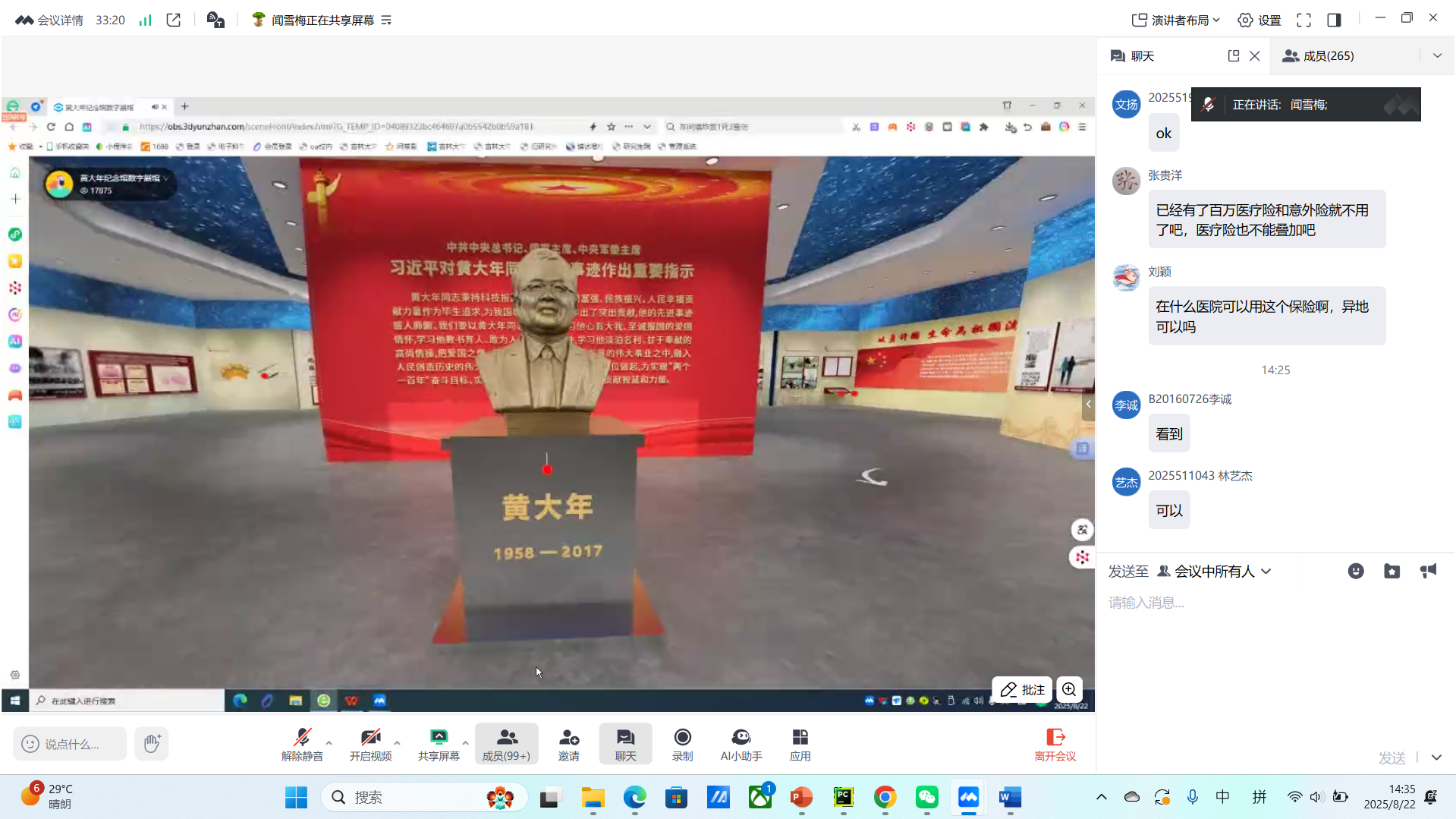Open the 应用 apps panel
Screen dimensions: 1456x819
[x=800, y=744]
